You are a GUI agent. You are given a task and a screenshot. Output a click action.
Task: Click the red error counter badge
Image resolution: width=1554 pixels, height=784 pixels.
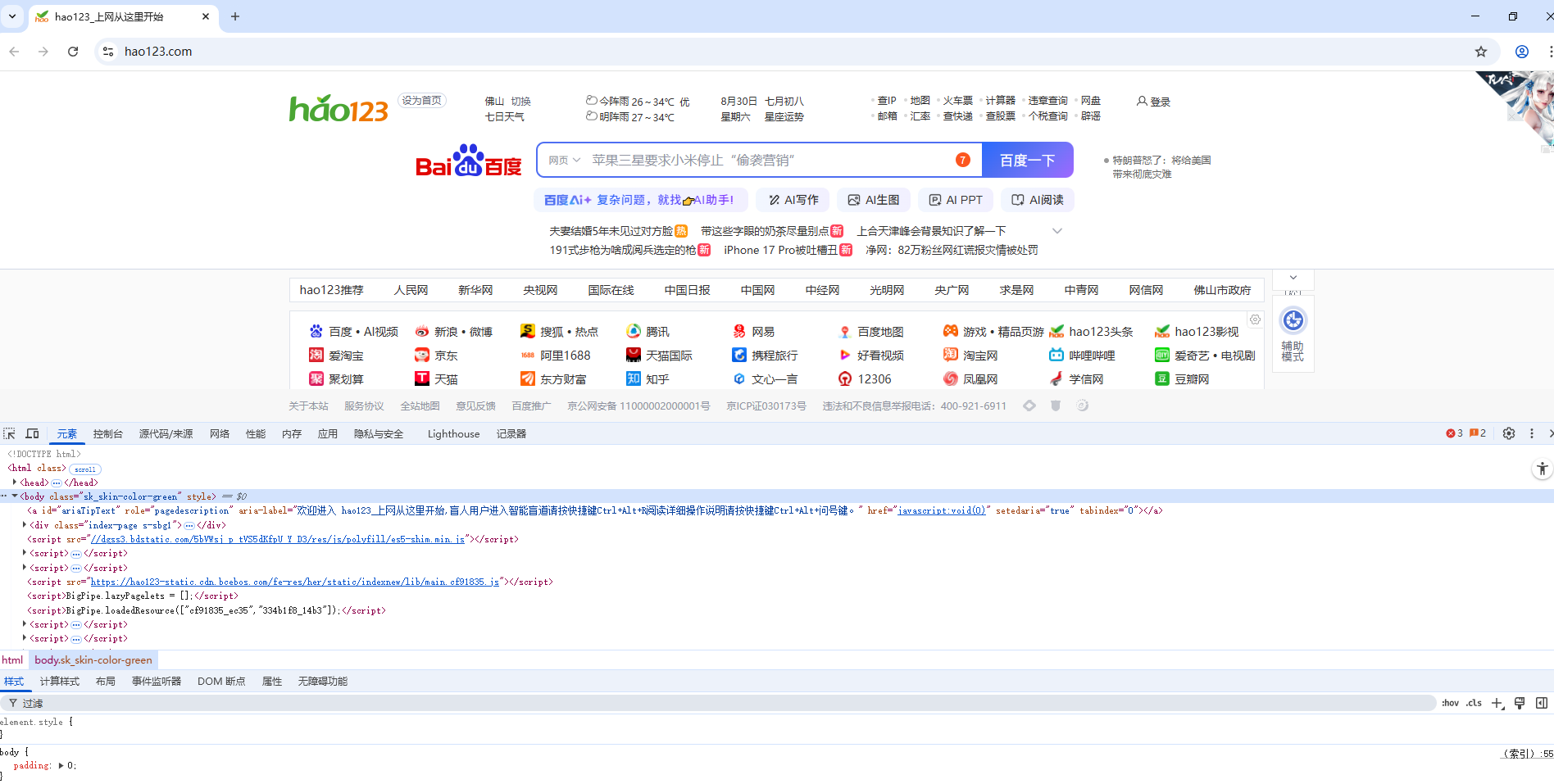[1452, 433]
